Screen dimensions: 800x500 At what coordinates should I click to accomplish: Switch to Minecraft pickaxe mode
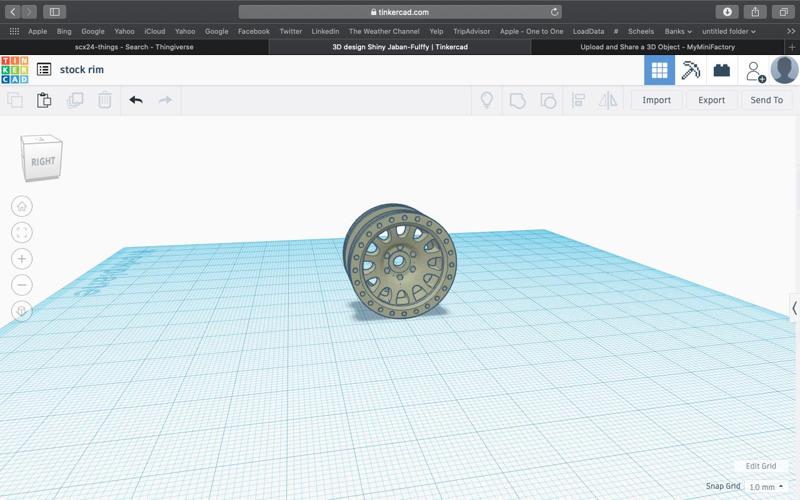click(x=690, y=70)
